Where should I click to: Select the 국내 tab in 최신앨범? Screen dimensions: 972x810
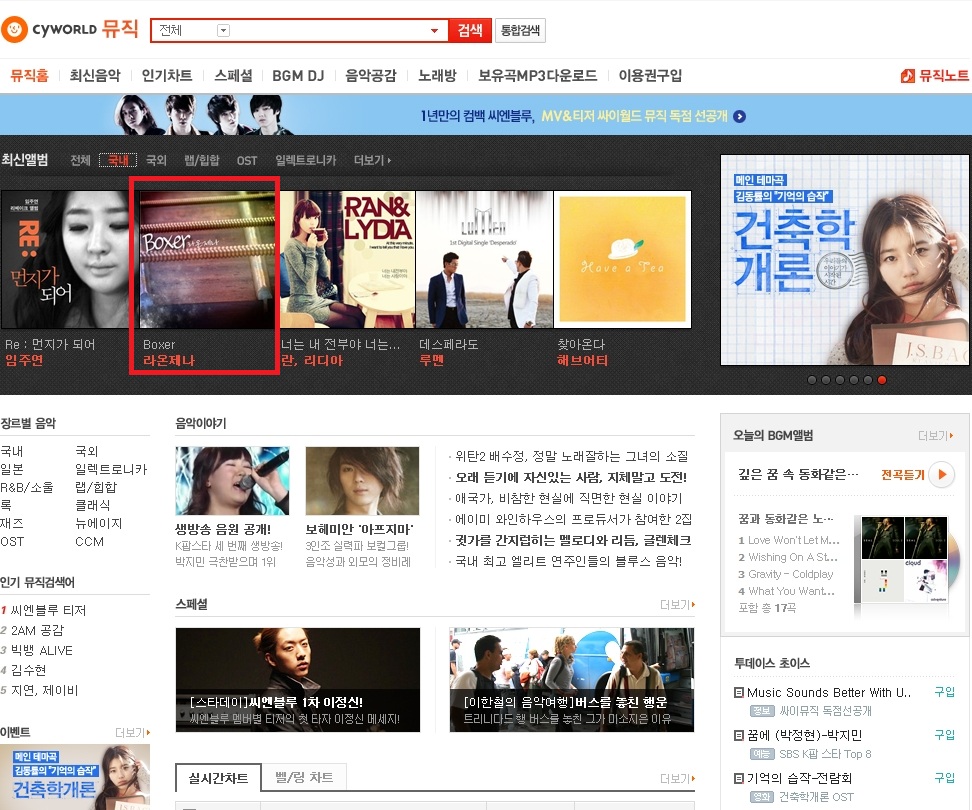click(x=118, y=161)
